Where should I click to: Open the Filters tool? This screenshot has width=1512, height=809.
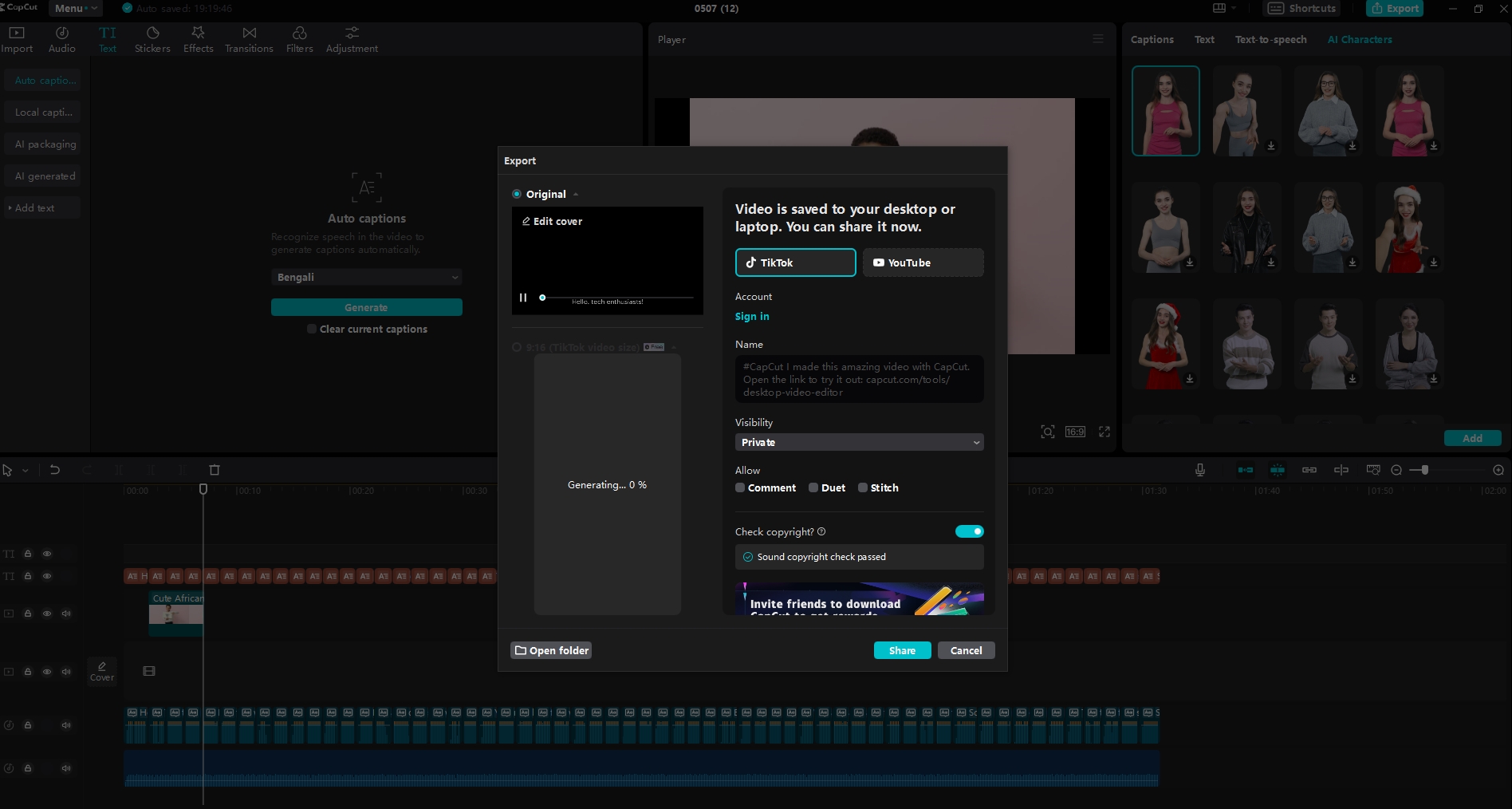click(299, 39)
